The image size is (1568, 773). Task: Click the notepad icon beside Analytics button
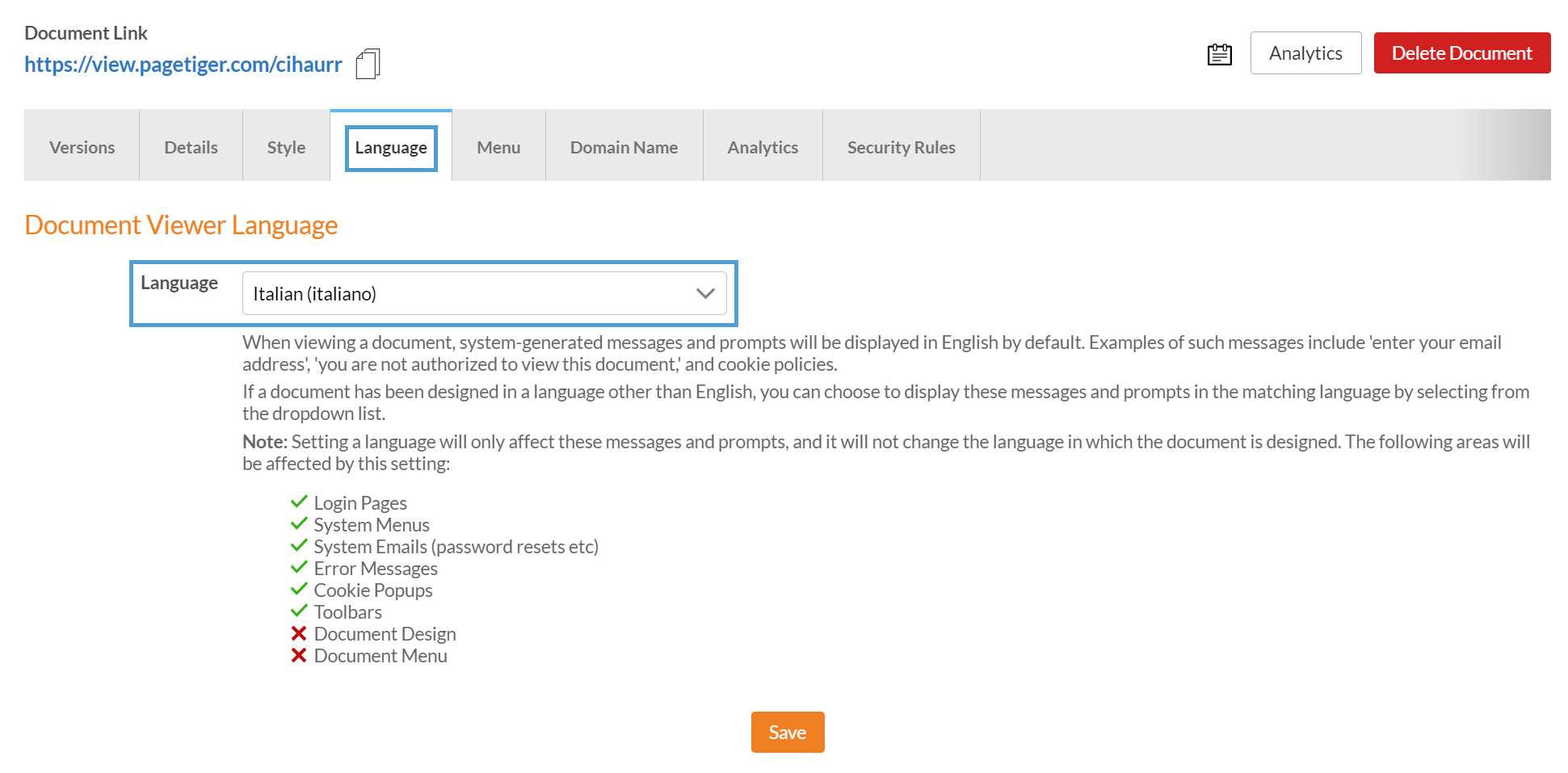tap(1219, 54)
